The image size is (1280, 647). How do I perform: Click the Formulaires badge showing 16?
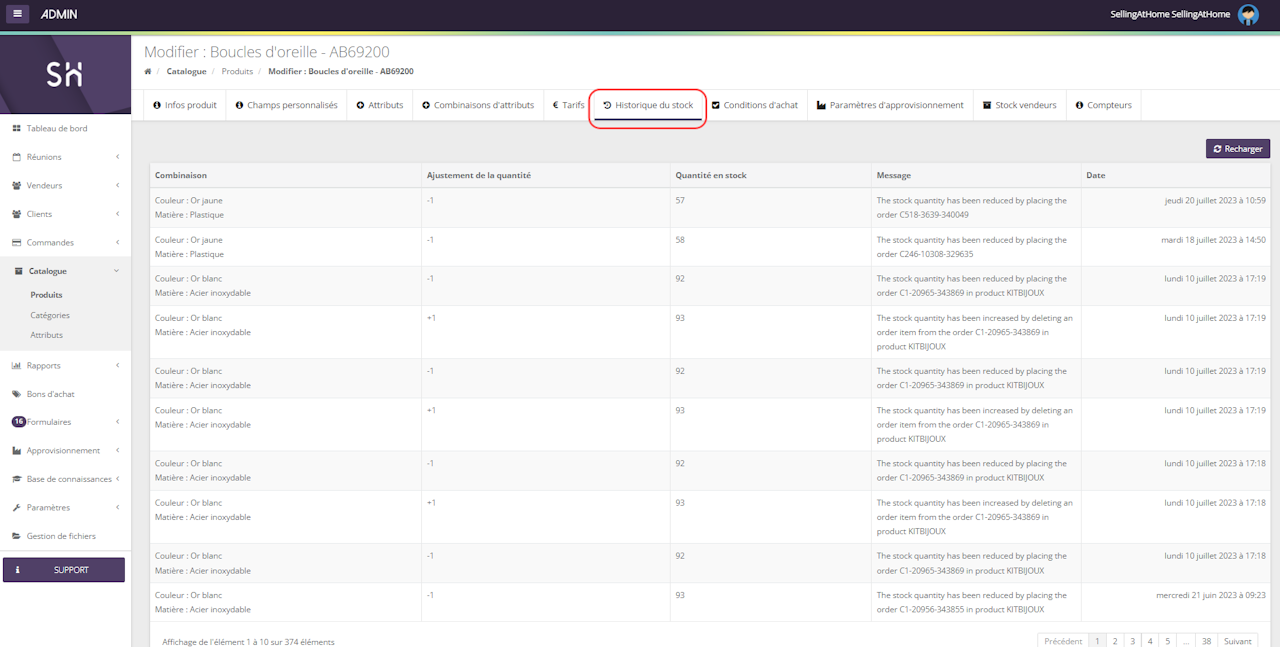(x=18, y=422)
